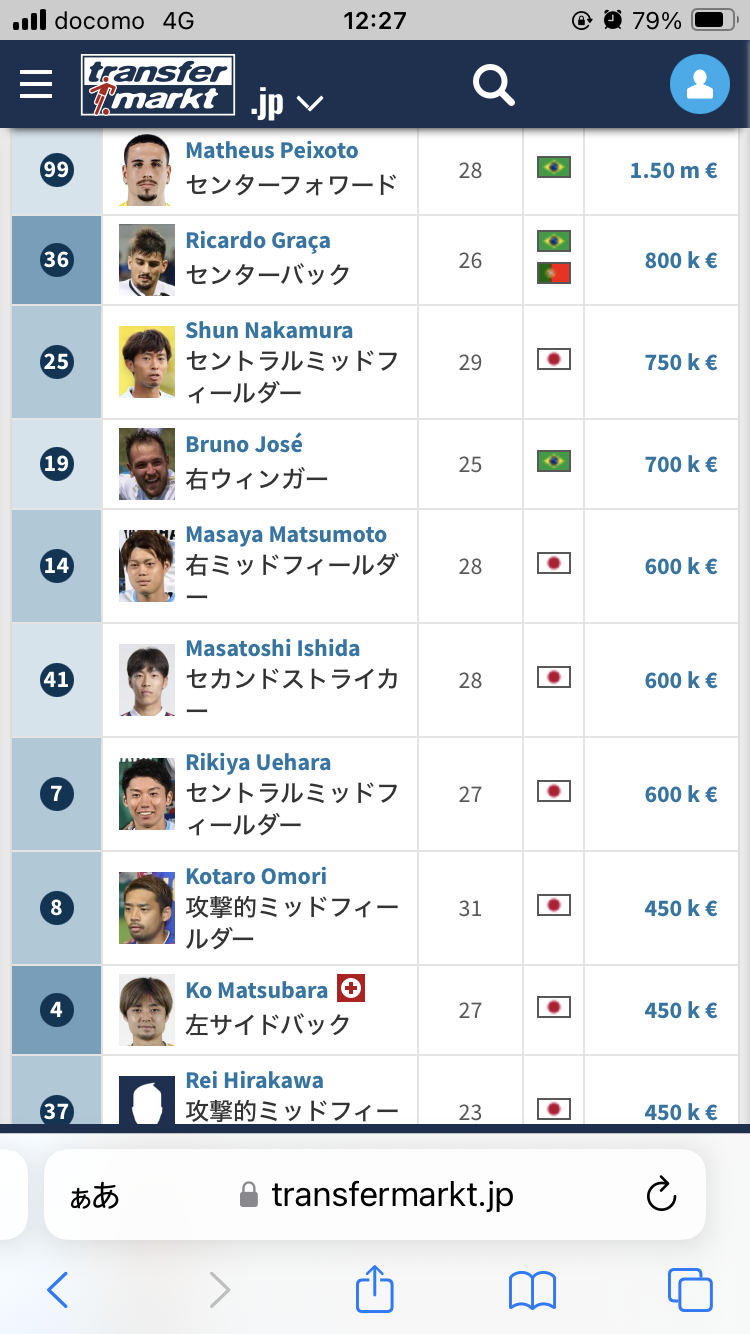
Task: Tap Ko Matsubara's red injury icon
Action: coord(351,989)
